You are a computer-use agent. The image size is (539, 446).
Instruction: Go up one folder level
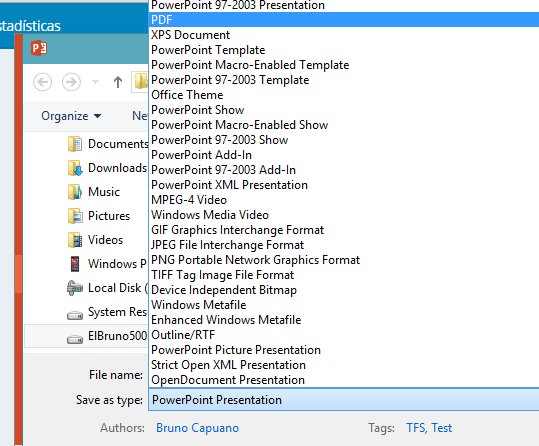118,82
